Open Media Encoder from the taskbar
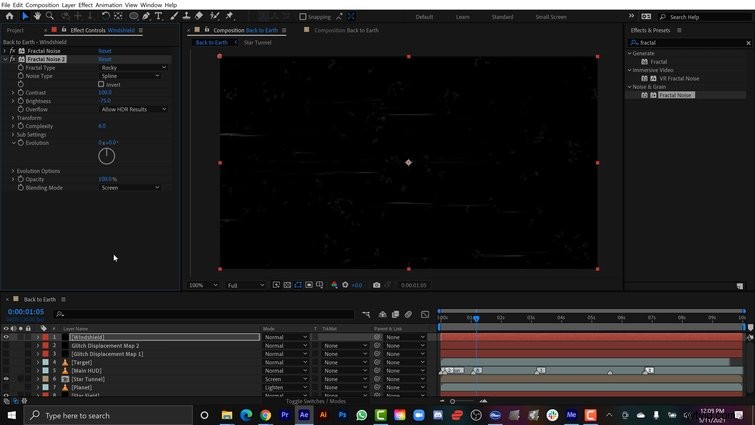 572,415
